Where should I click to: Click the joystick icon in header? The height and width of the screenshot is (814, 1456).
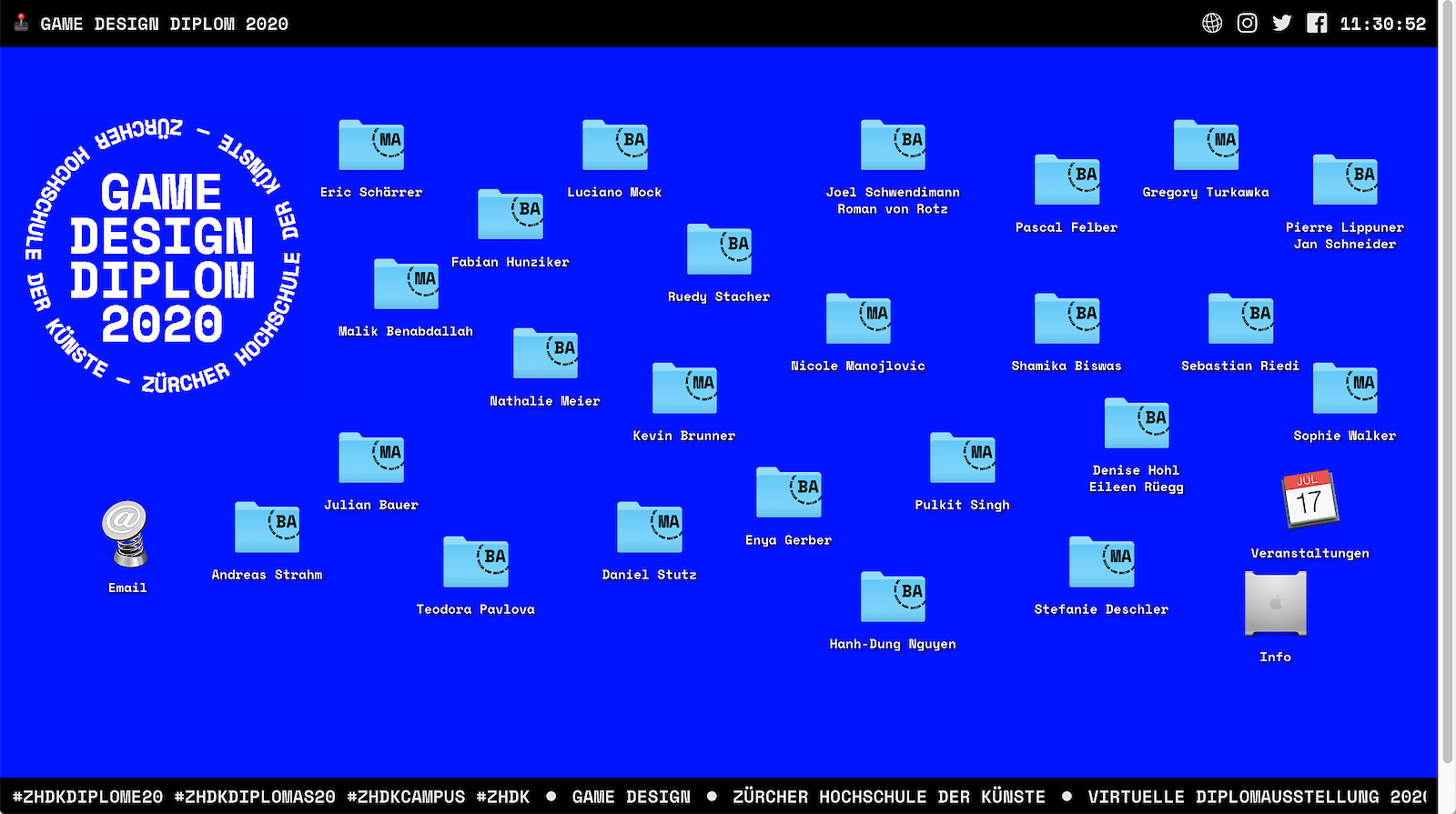point(21,23)
